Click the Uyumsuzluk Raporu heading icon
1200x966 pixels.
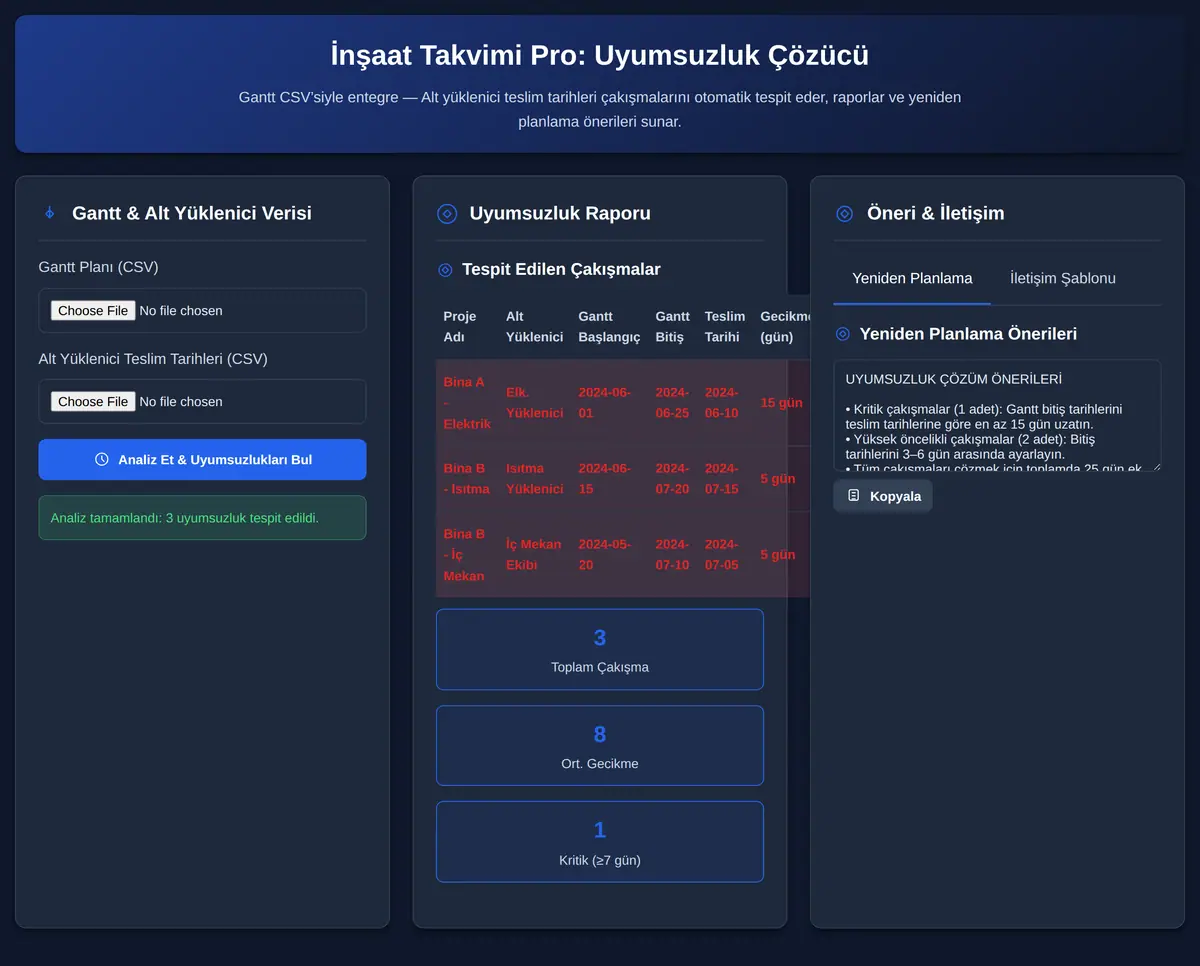click(447, 213)
